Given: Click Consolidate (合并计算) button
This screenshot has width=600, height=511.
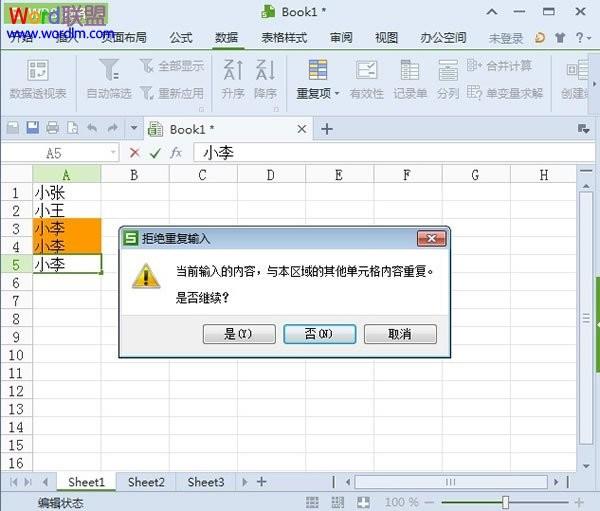Looking at the screenshot, I should [x=499, y=66].
